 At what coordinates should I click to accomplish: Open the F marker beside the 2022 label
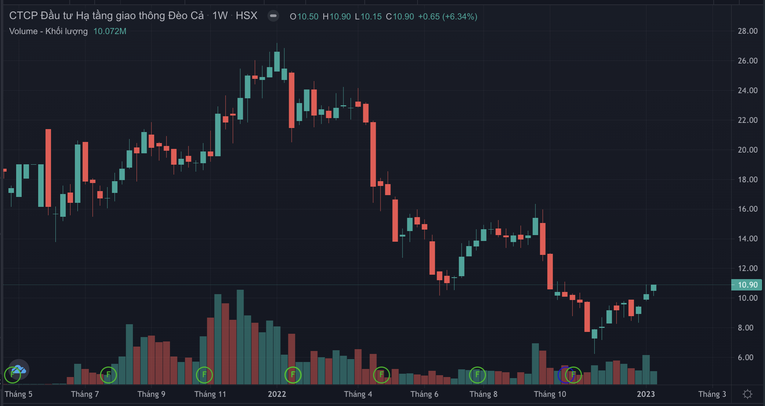[x=293, y=375]
